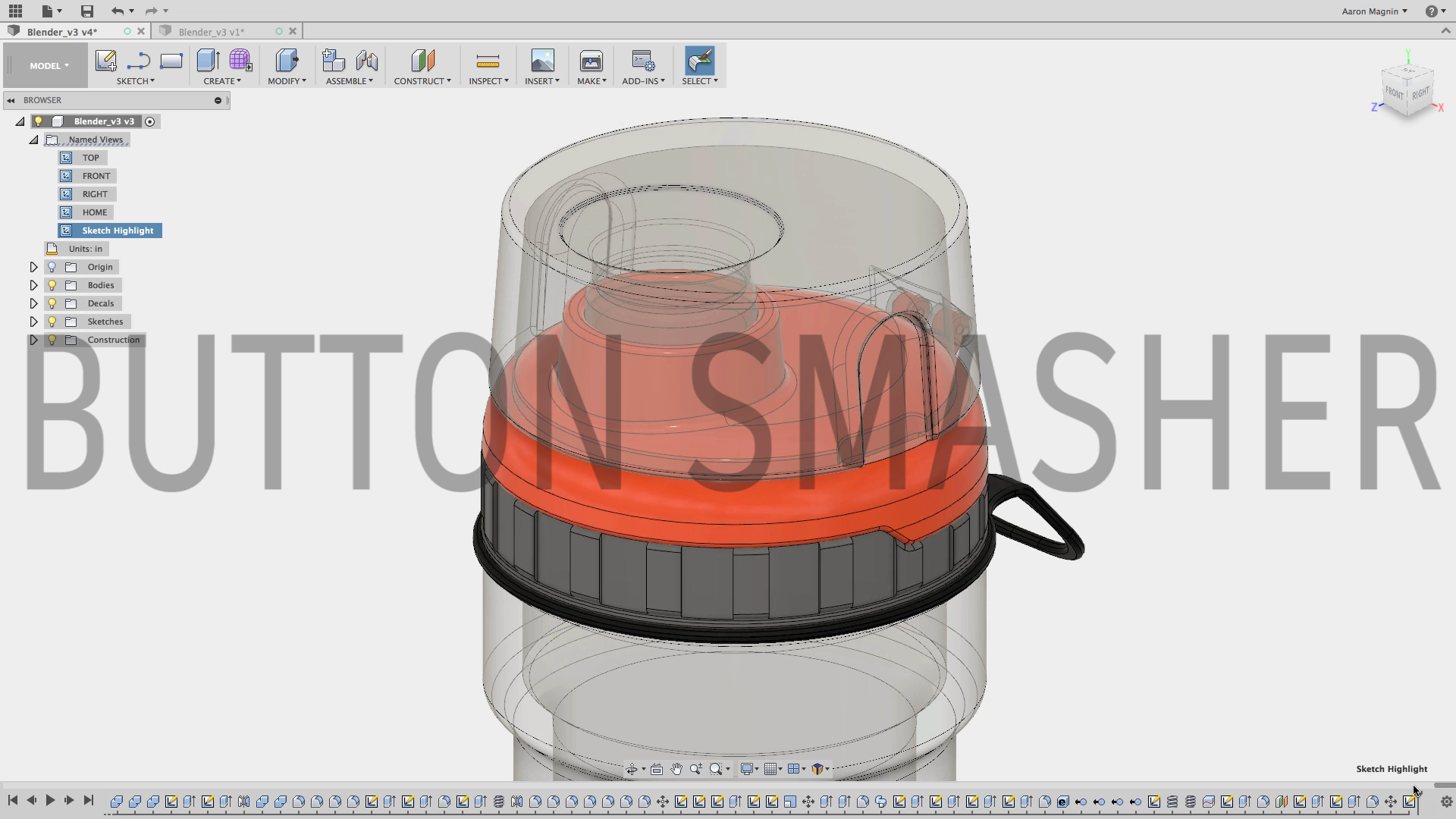Click the 3D Print Make icon

[591, 61]
